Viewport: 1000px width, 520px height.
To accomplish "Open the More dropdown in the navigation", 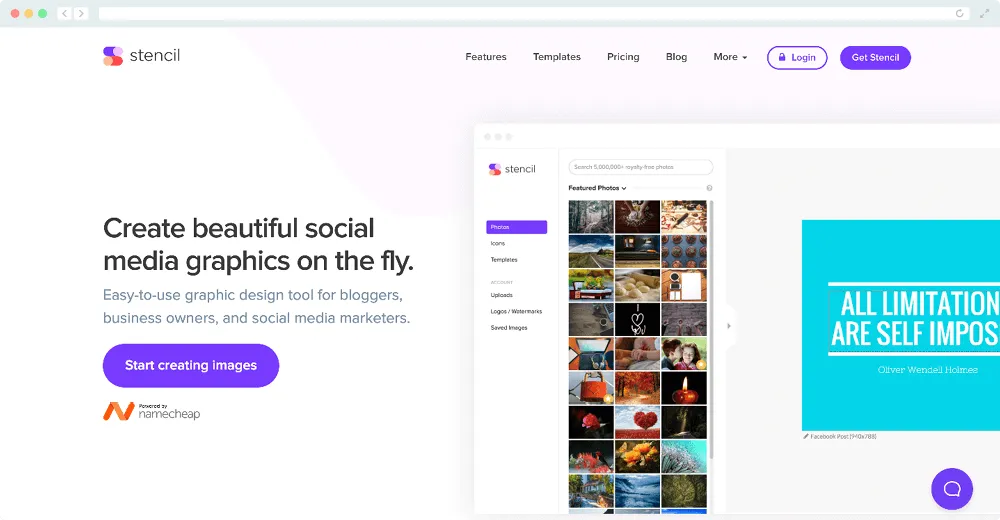I will click(x=730, y=57).
